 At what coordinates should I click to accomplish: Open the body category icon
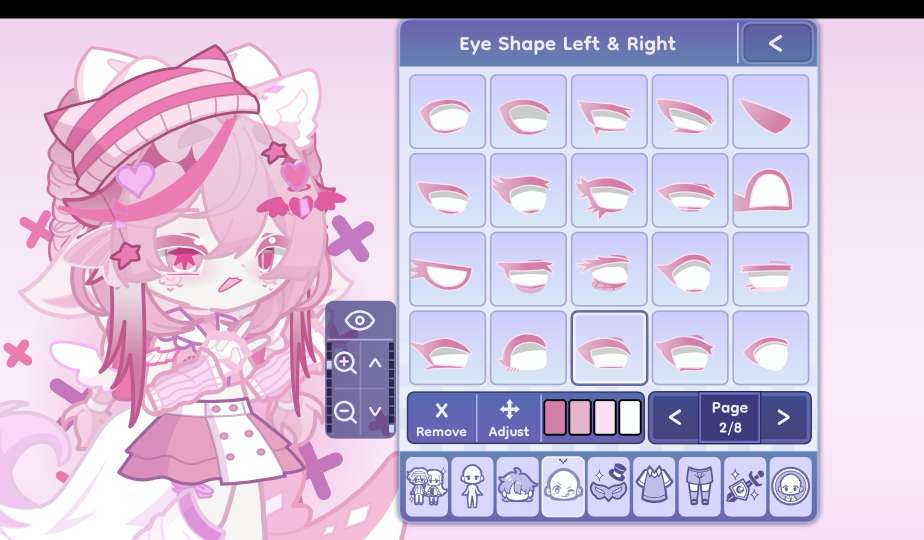(472, 486)
